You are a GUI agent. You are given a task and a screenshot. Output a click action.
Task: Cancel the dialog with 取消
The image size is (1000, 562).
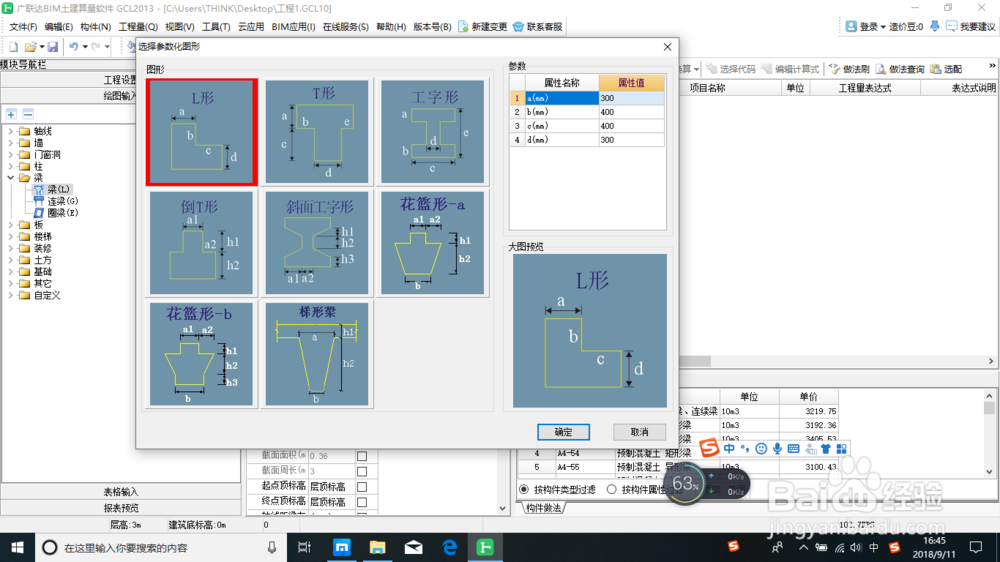(x=639, y=432)
